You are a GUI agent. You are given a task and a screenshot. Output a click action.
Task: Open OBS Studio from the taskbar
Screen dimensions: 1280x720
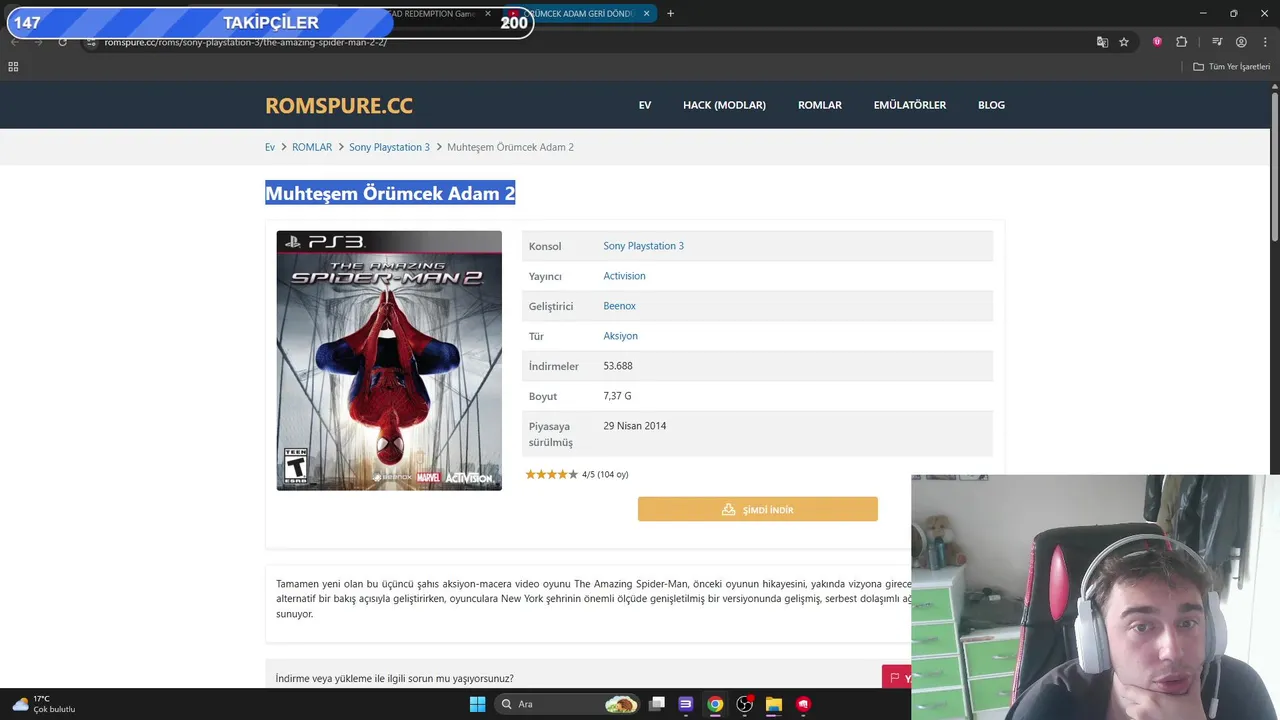[744, 704]
